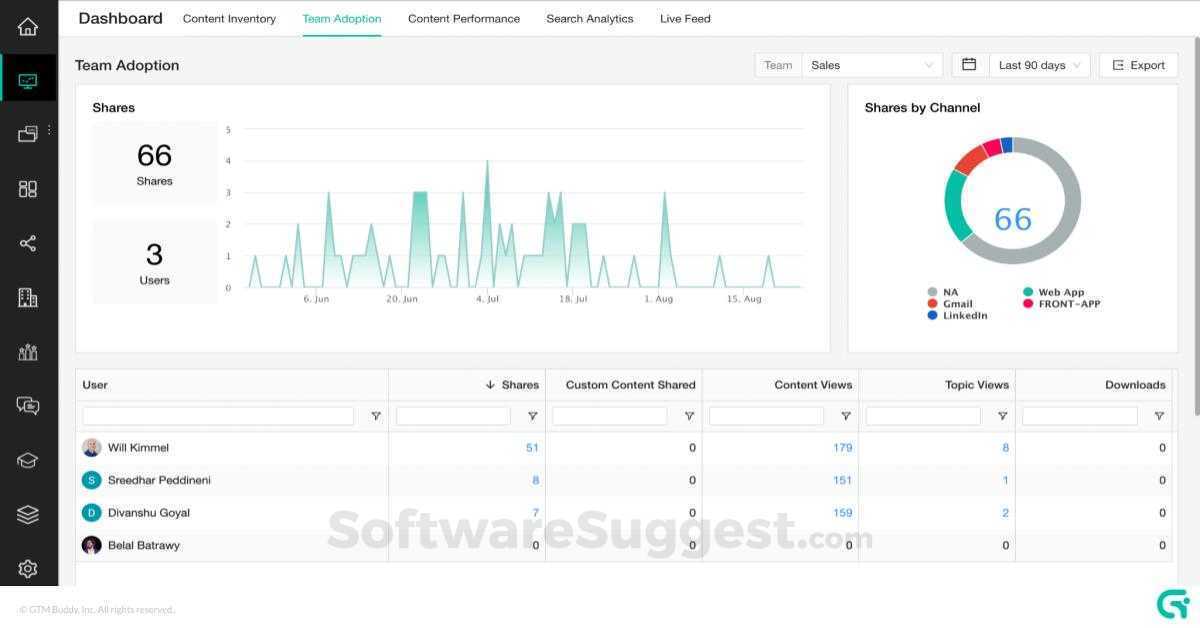1200x628 pixels.
Task: Open the filter funnel for Content Views column
Action: point(846,415)
